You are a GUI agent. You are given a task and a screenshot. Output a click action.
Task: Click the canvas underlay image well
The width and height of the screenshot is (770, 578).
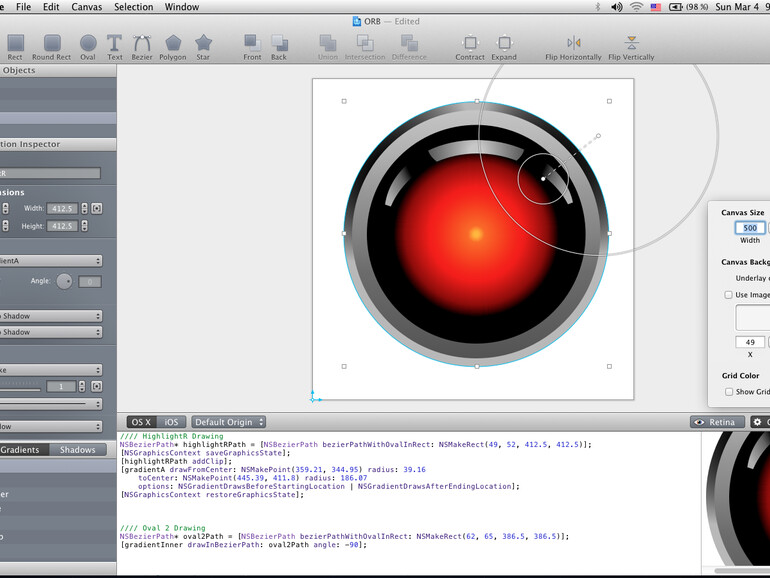tap(753, 317)
